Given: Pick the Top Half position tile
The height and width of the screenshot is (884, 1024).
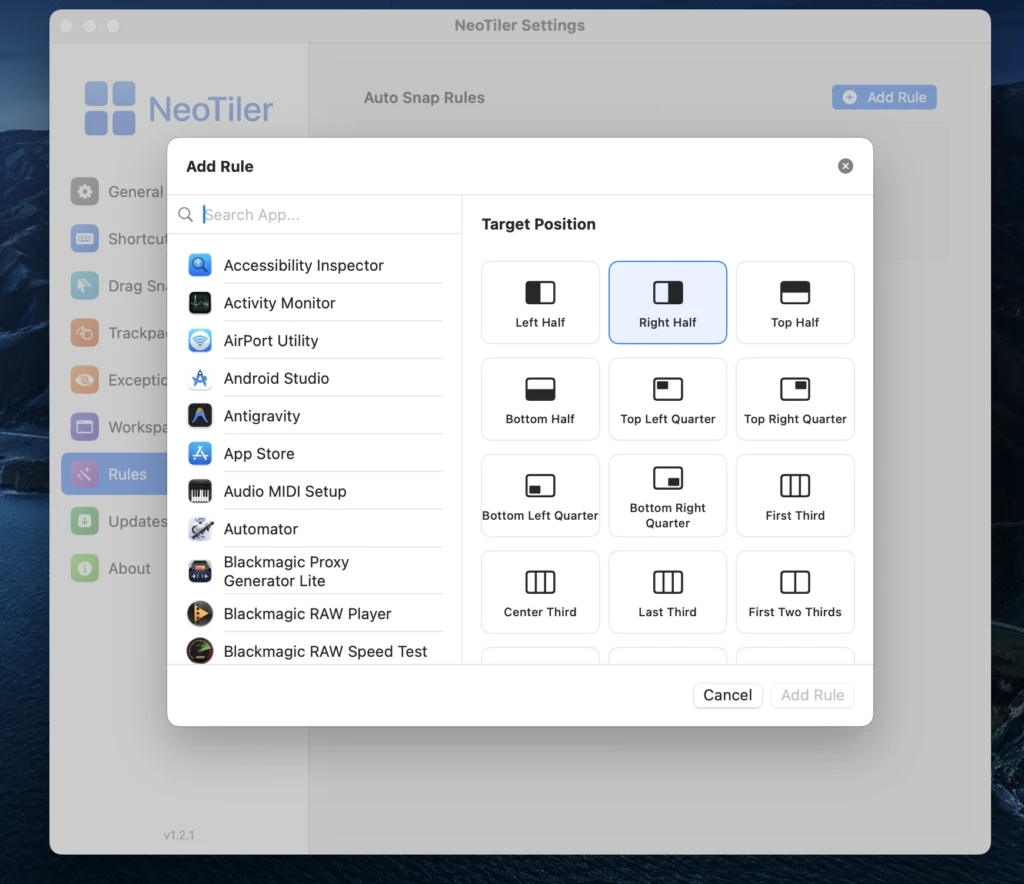Looking at the screenshot, I should [x=795, y=302].
